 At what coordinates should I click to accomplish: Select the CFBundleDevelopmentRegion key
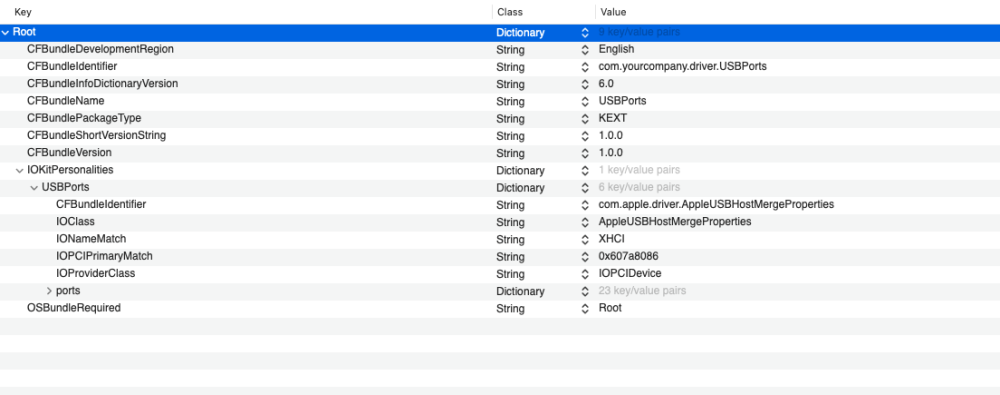tap(100, 49)
